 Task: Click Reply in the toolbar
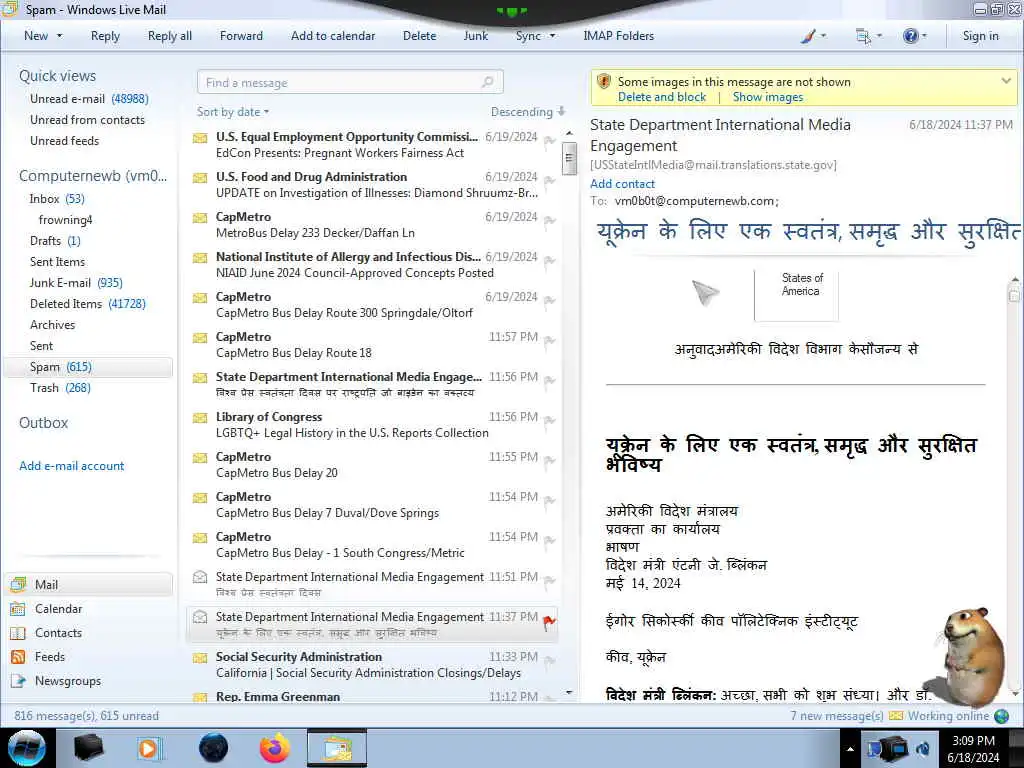point(105,36)
